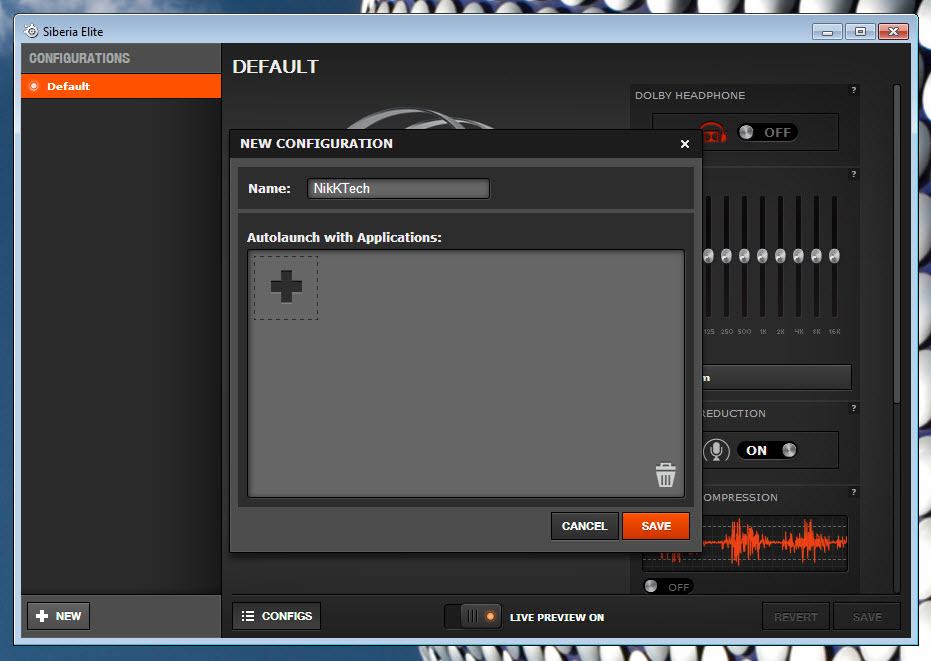The image size is (931, 661).
Task: Click the DEFAULT page title
Action: coord(276,67)
